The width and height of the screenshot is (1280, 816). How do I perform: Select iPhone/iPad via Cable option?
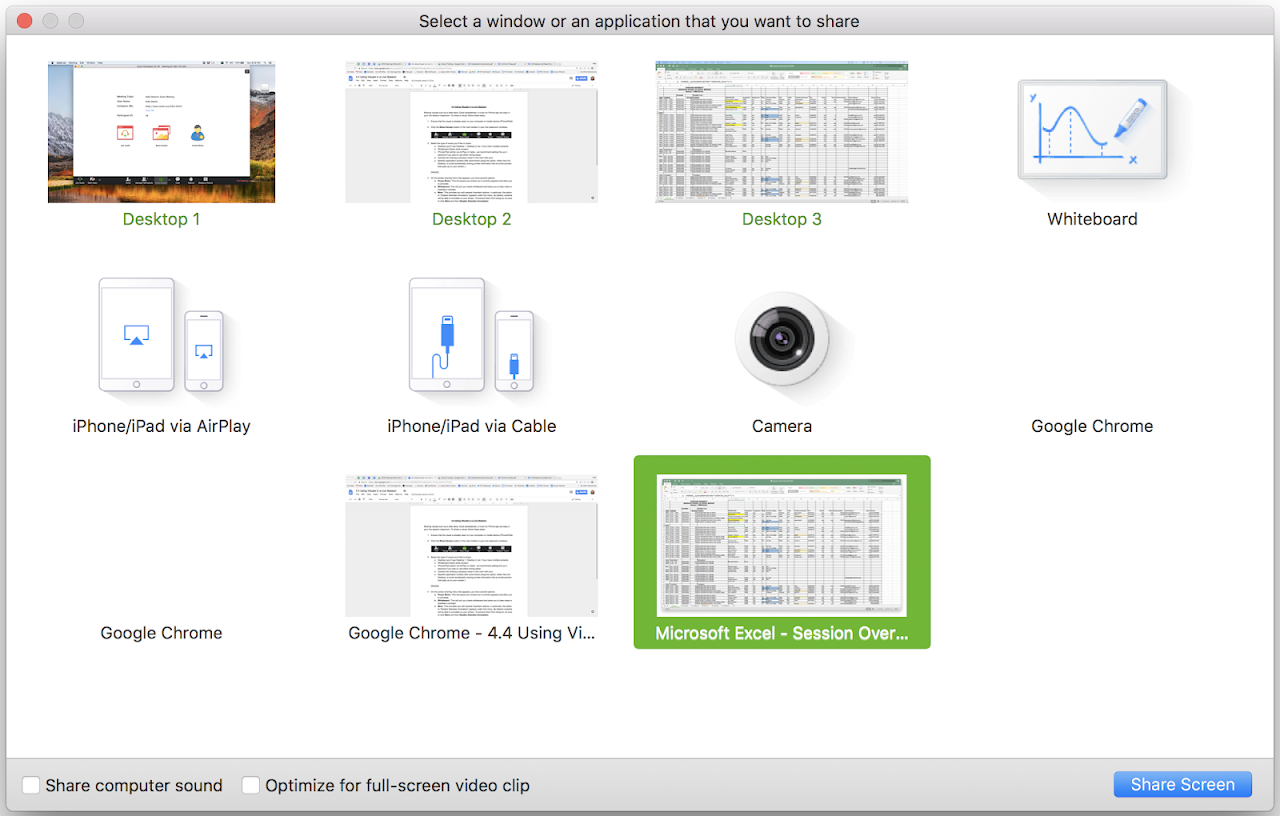coord(471,336)
